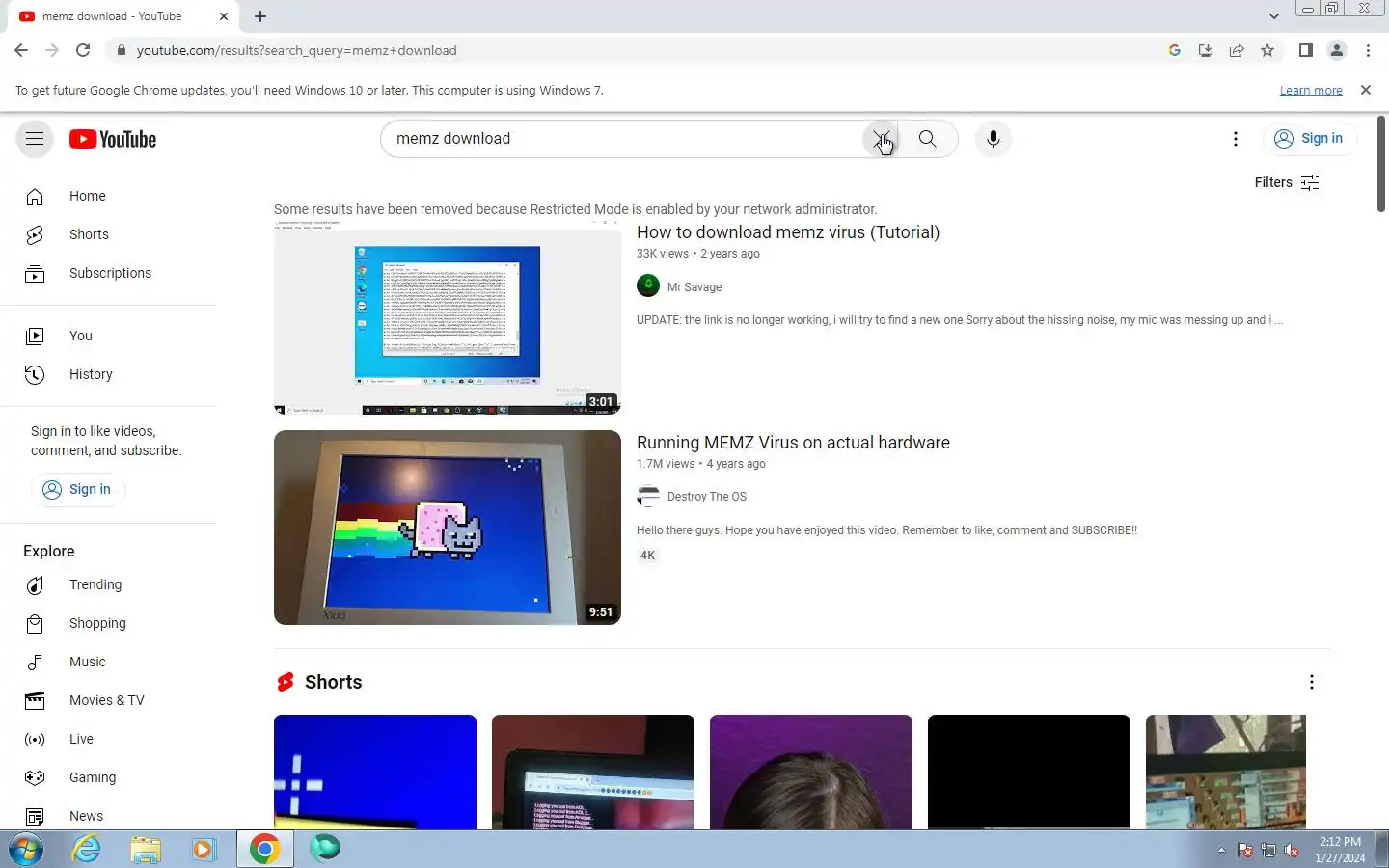The height and width of the screenshot is (868, 1389).
Task: Toggle Chrome side panel
Action: (1305, 50)
